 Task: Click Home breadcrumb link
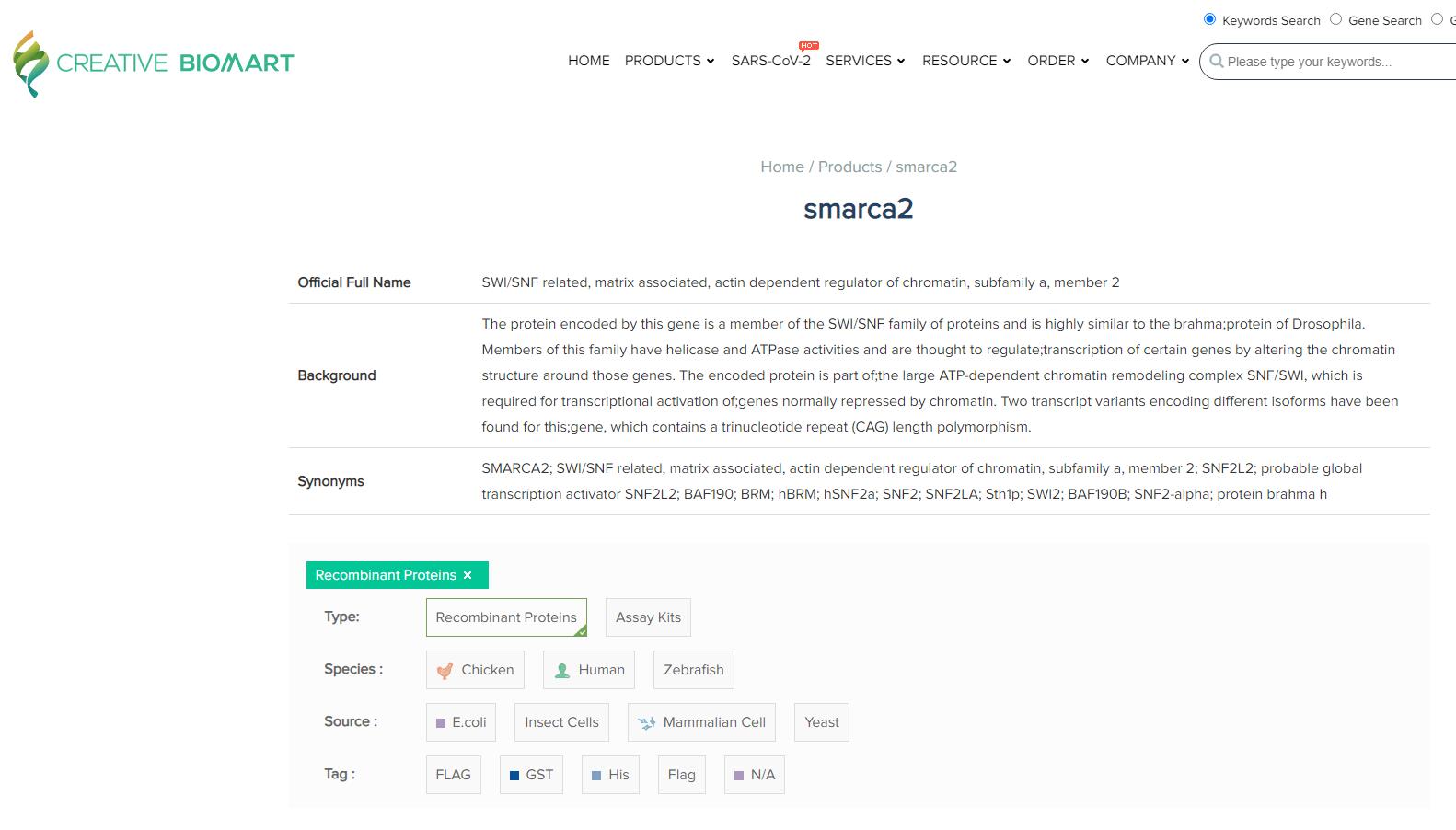click(782, 167)
